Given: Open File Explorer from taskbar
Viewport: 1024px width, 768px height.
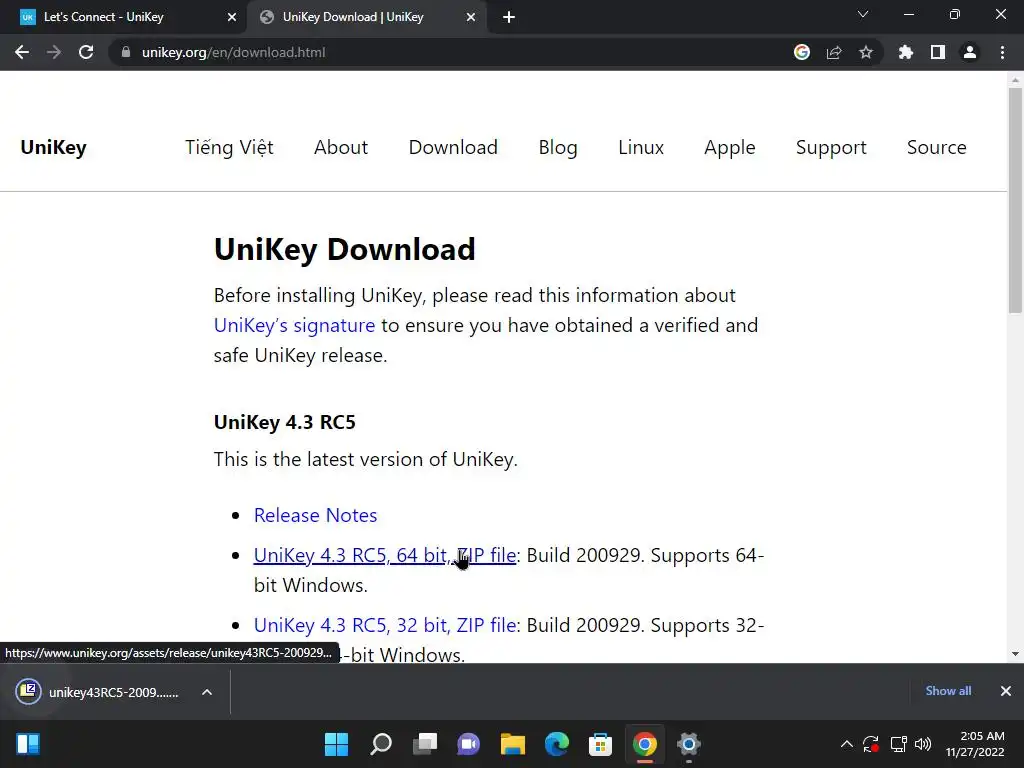Looking at the screenshot, I should 513,744.
